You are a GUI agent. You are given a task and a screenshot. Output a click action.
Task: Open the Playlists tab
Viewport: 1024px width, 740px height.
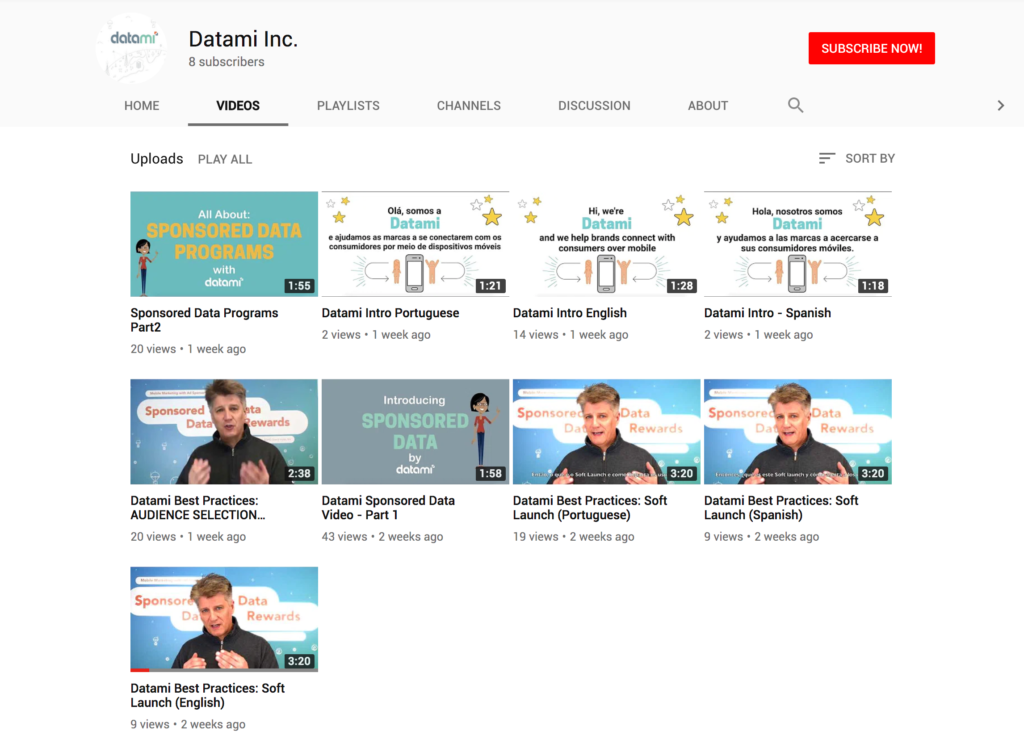click(x=348, y=106)
